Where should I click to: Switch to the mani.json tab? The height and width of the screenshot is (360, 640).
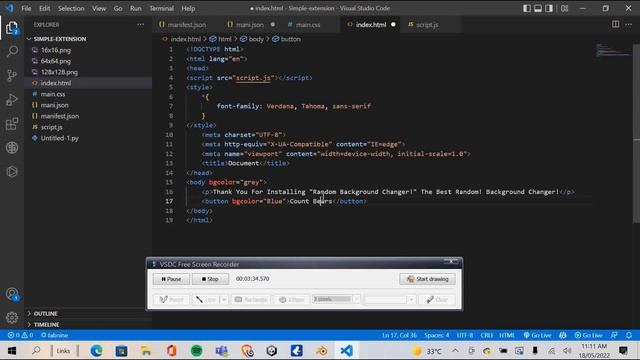pos(249,24)
